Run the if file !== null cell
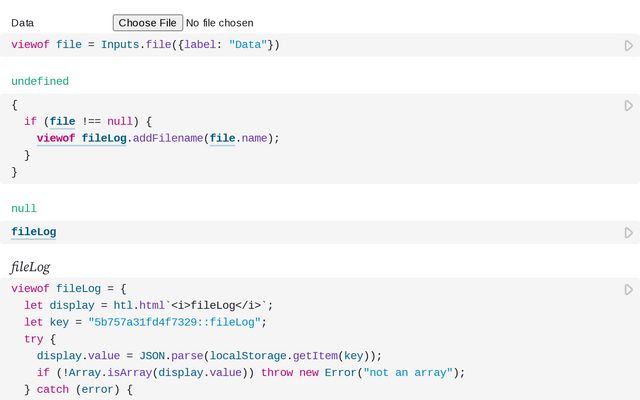Screen dimensions: 640x400 (628, 105)
